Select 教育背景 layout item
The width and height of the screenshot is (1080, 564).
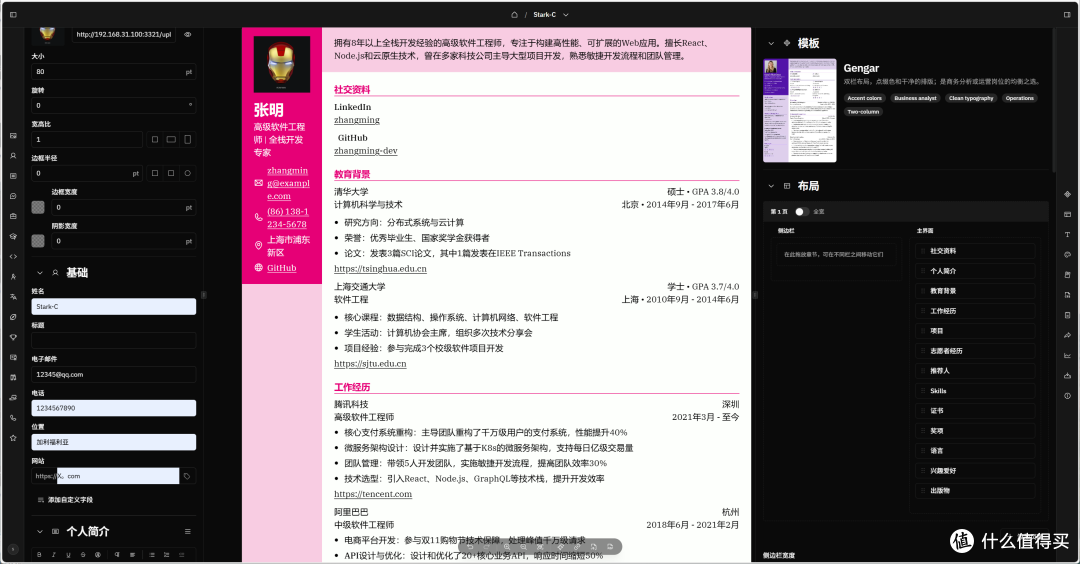click(975, 291)
